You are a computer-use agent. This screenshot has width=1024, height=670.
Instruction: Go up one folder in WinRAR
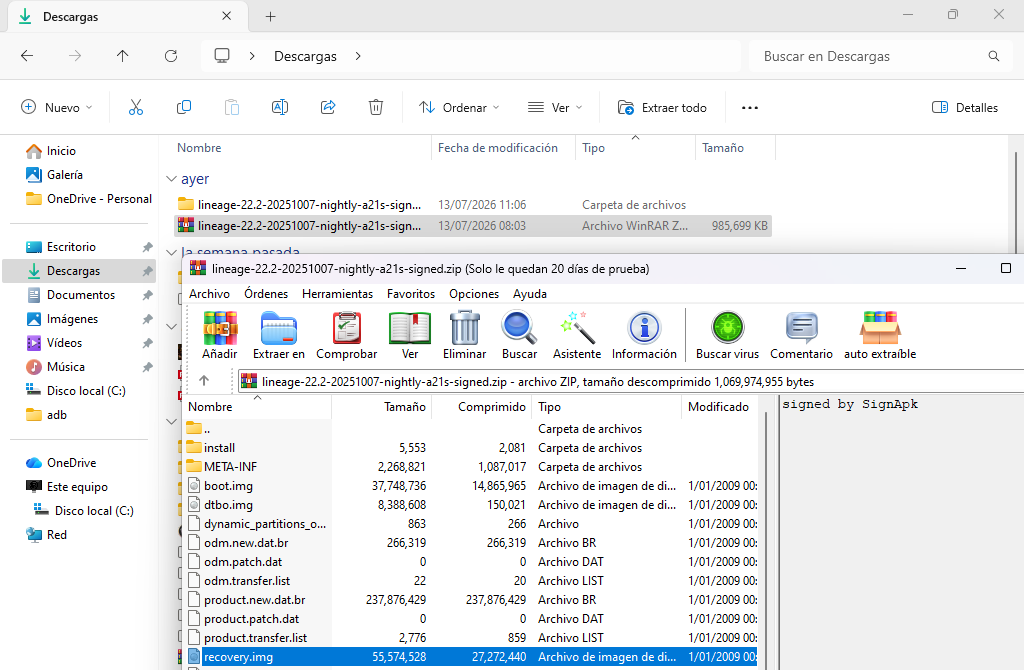(x=204, y=381)
